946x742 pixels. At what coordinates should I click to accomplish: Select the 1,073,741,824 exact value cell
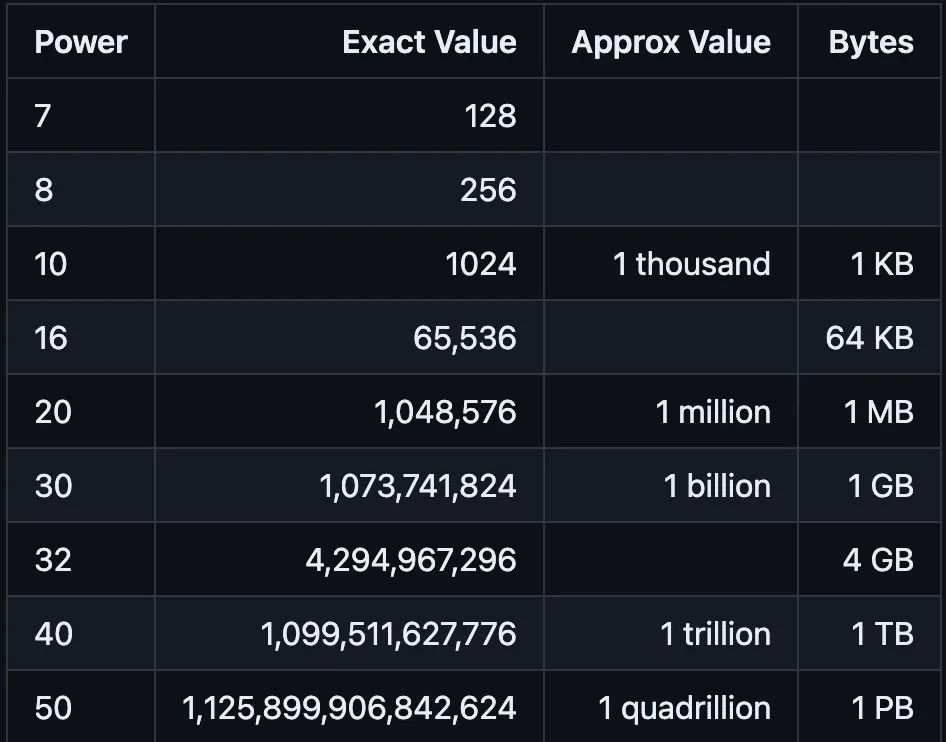418,486
